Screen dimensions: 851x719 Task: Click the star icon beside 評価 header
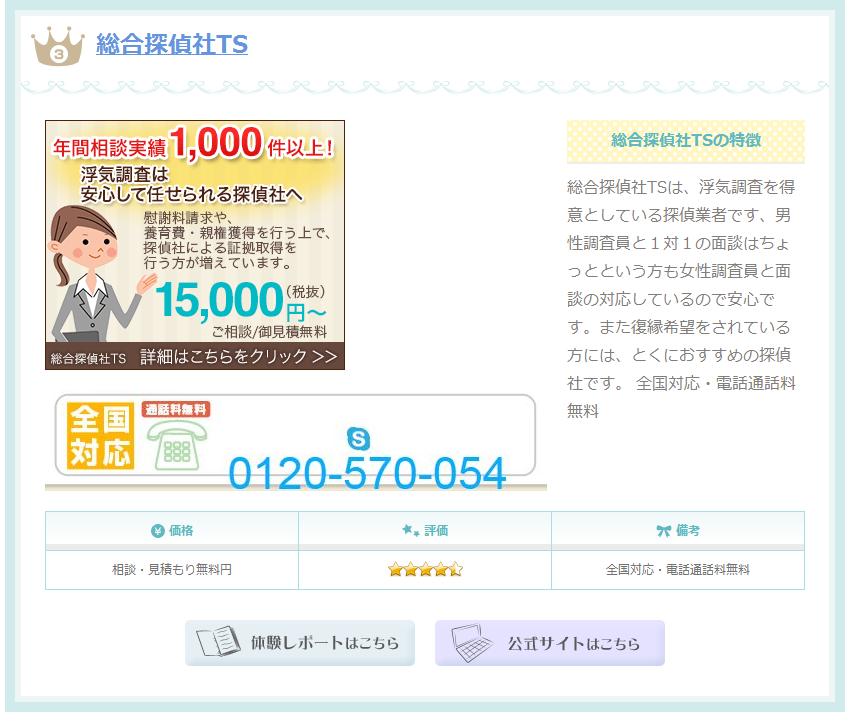click(x=410, y=530)
